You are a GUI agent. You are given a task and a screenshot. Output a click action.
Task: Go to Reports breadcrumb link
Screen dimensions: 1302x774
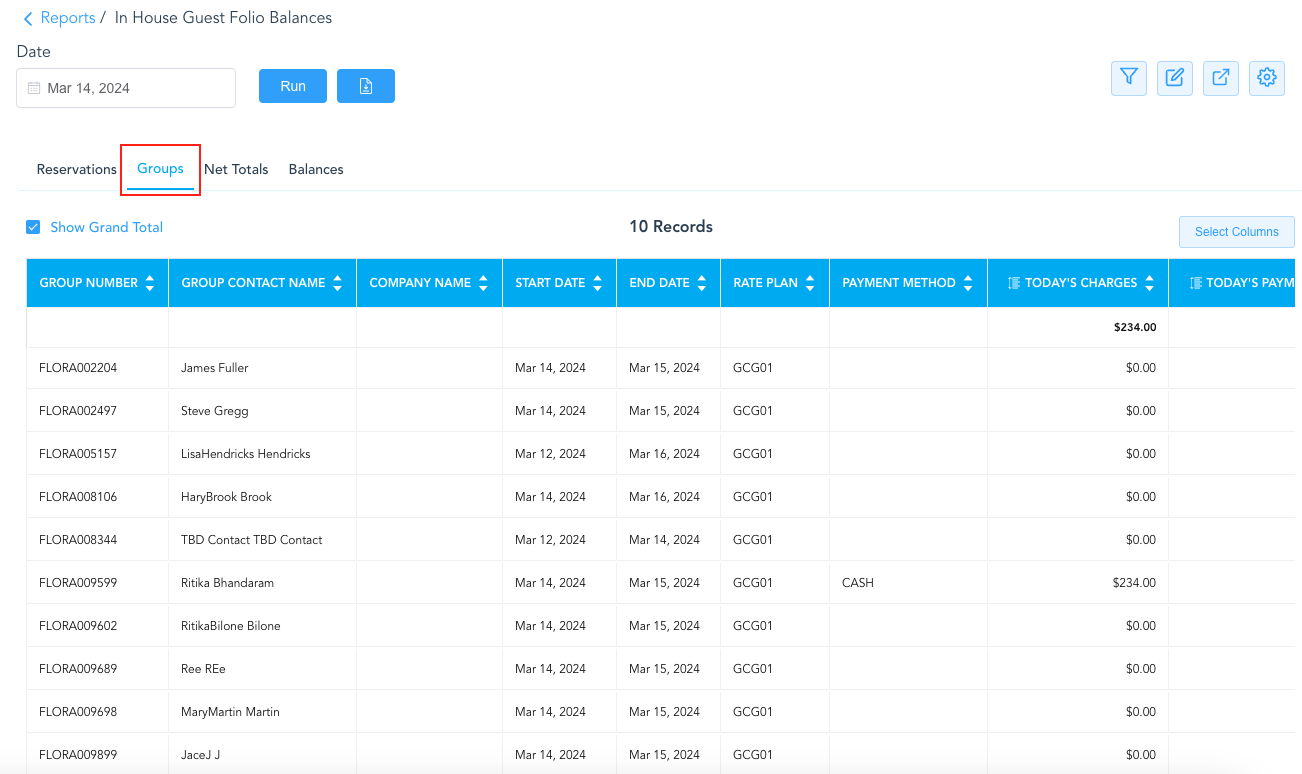[68, 18]
